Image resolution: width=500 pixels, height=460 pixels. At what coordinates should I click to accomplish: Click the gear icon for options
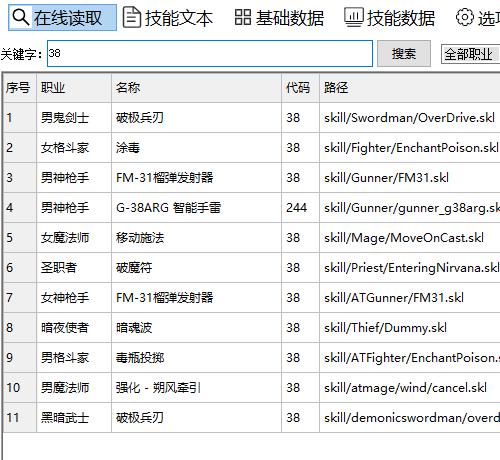click(464, 17)
